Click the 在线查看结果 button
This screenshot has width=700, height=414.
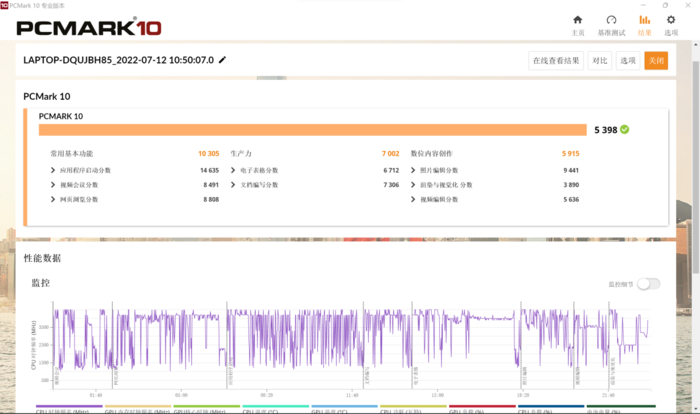point(556,61)
